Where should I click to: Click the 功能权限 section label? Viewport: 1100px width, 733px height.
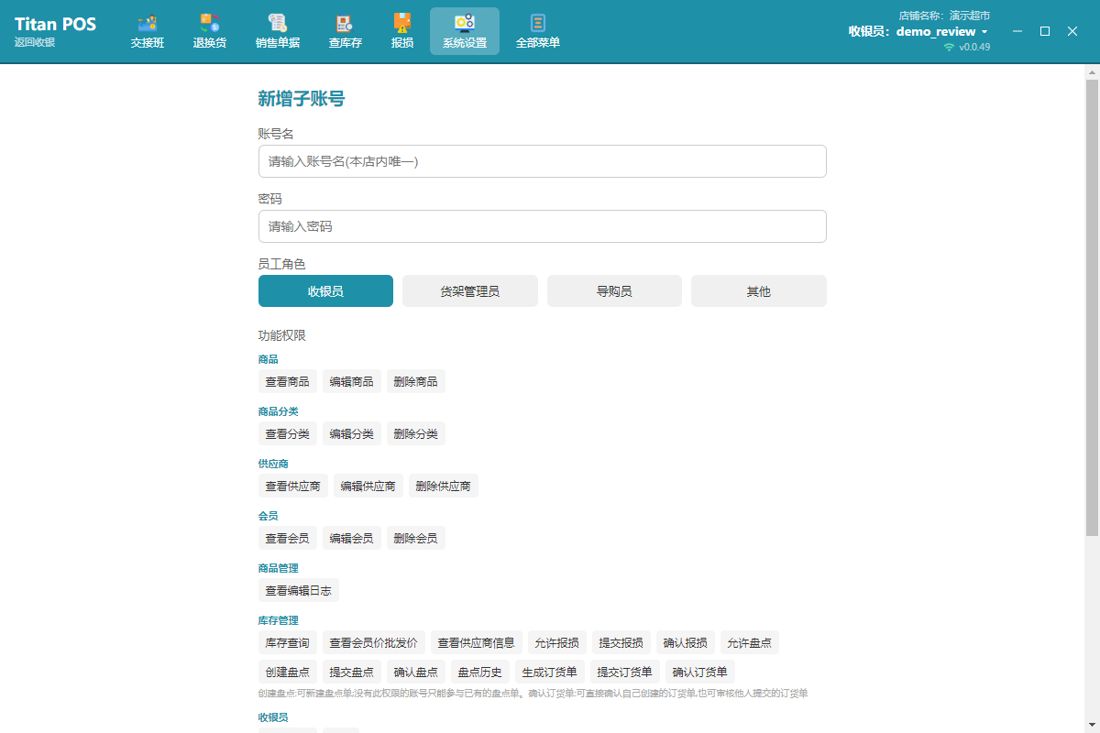[x=282, y=335]
